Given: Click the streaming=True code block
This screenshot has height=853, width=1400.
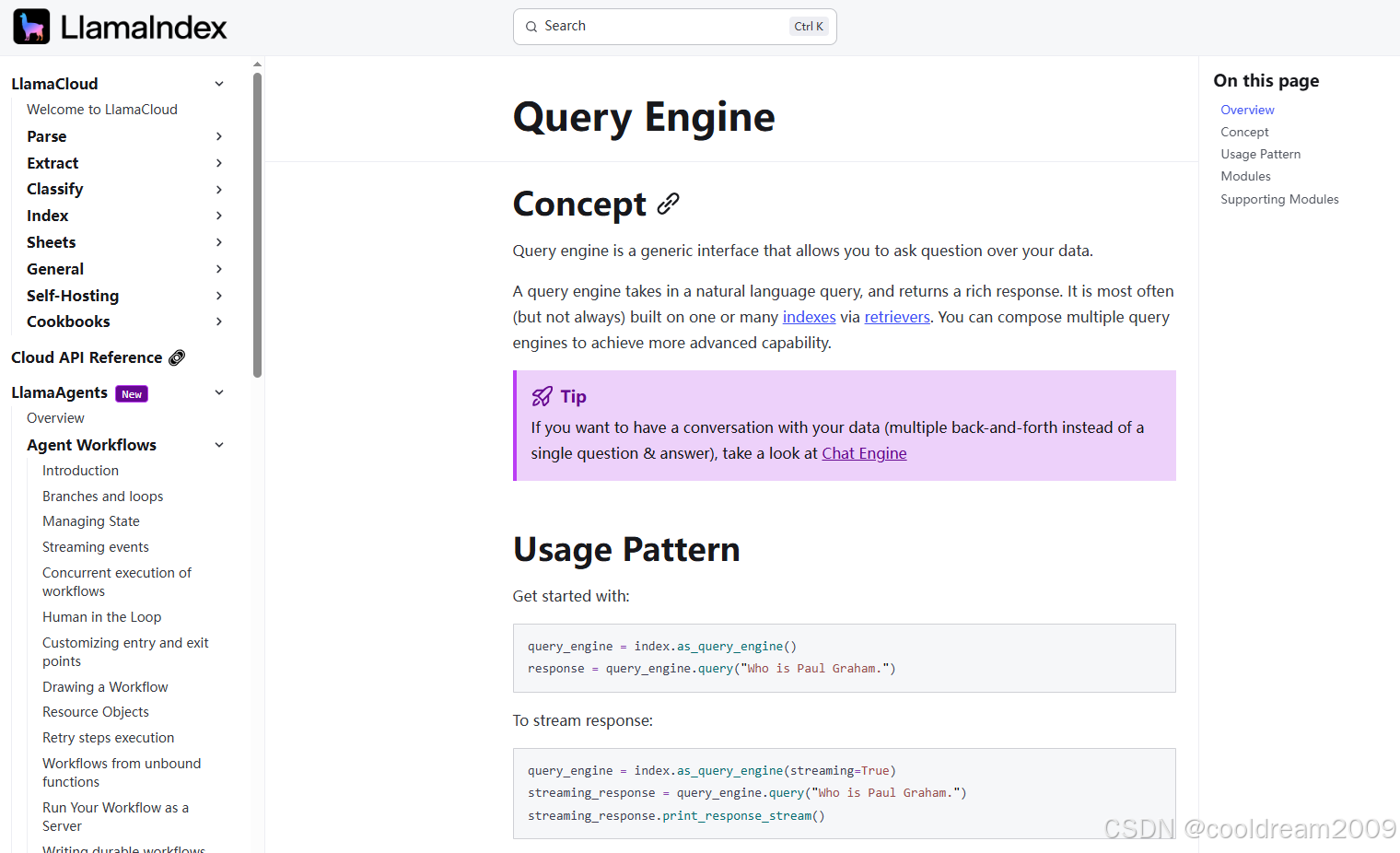Looking at the screenshot, I should click(x=844, y=793).
